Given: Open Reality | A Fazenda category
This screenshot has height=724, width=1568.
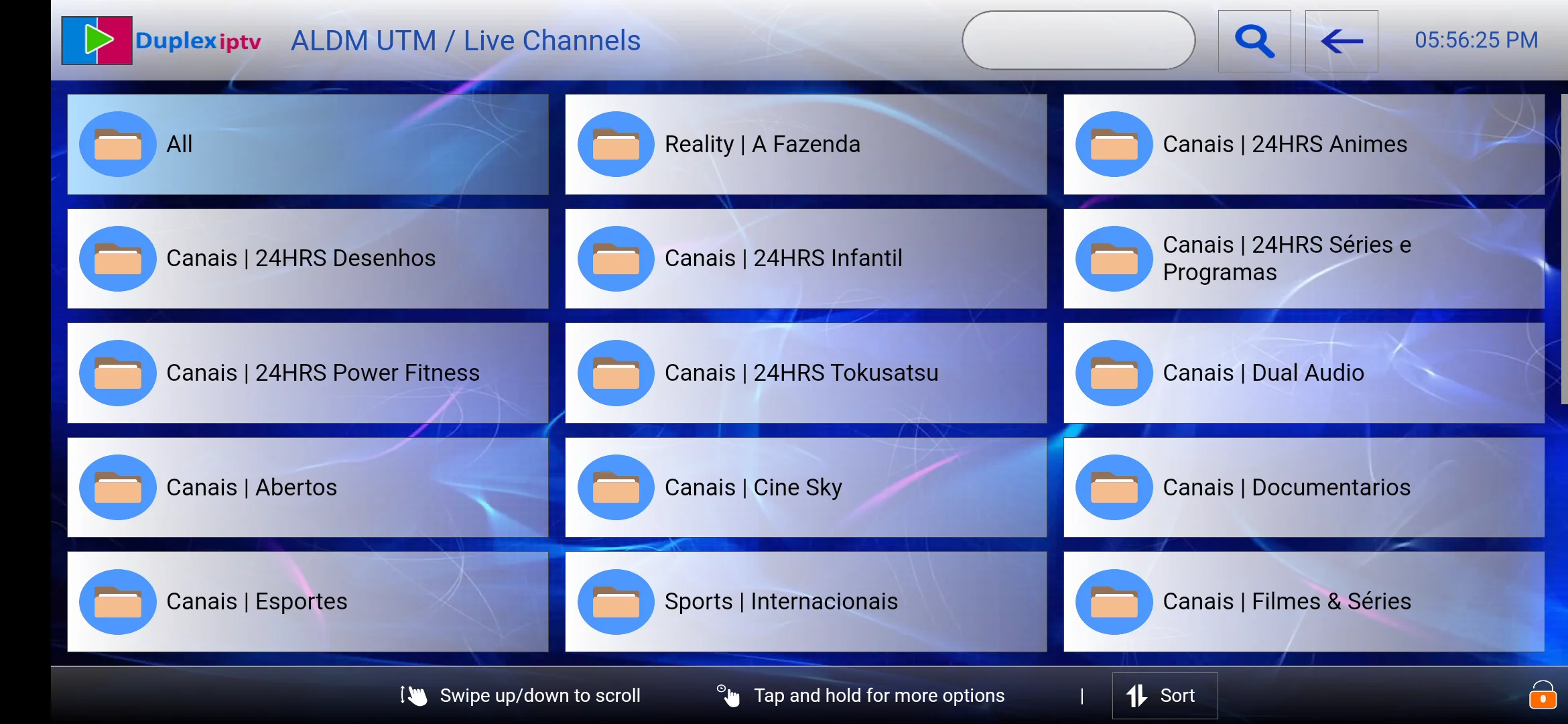Looking at the screenshot, I should click(807, 143).
